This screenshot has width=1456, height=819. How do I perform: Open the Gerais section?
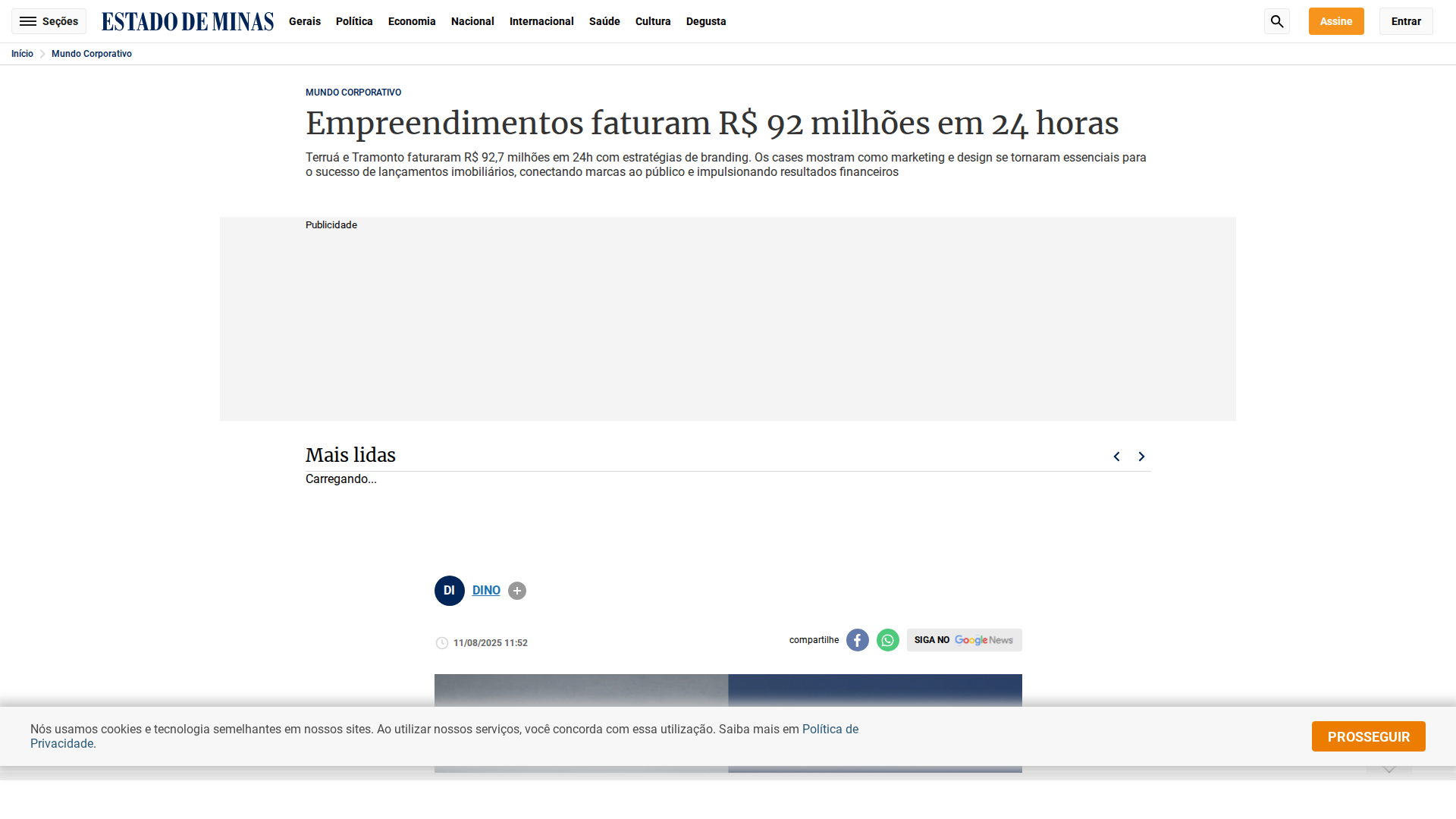click(x=305, y=21)
